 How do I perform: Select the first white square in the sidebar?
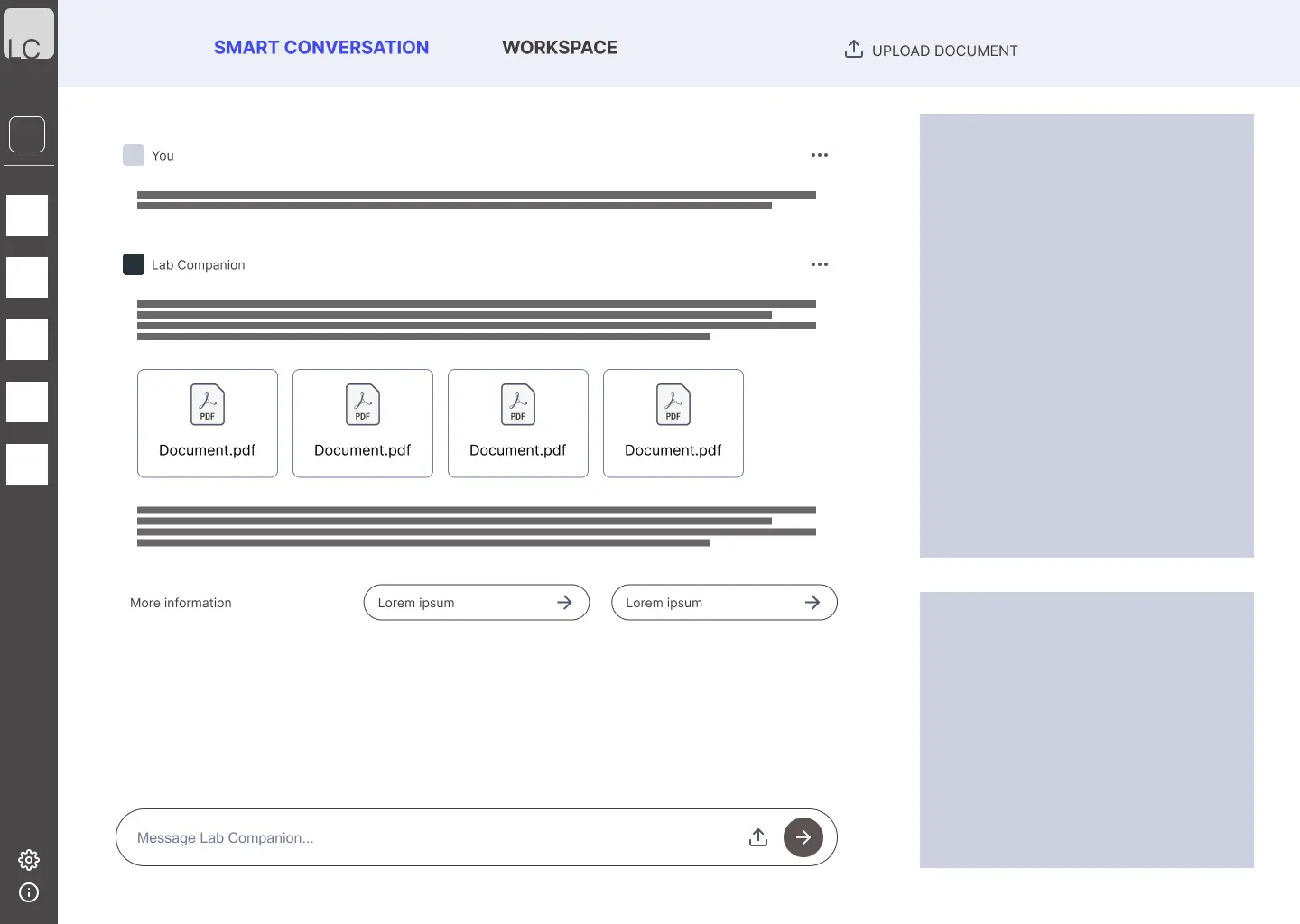point(27,216)
